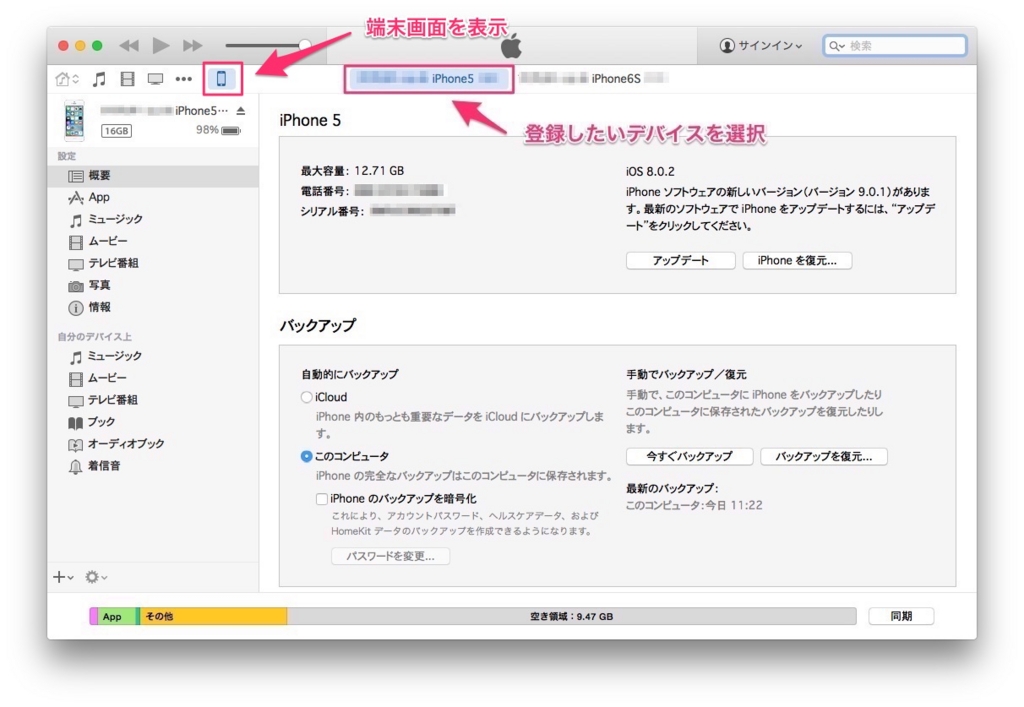Screen dimensions: 1024x707
Task: Click the App segment in storage bar
Action: pos(116,616)
